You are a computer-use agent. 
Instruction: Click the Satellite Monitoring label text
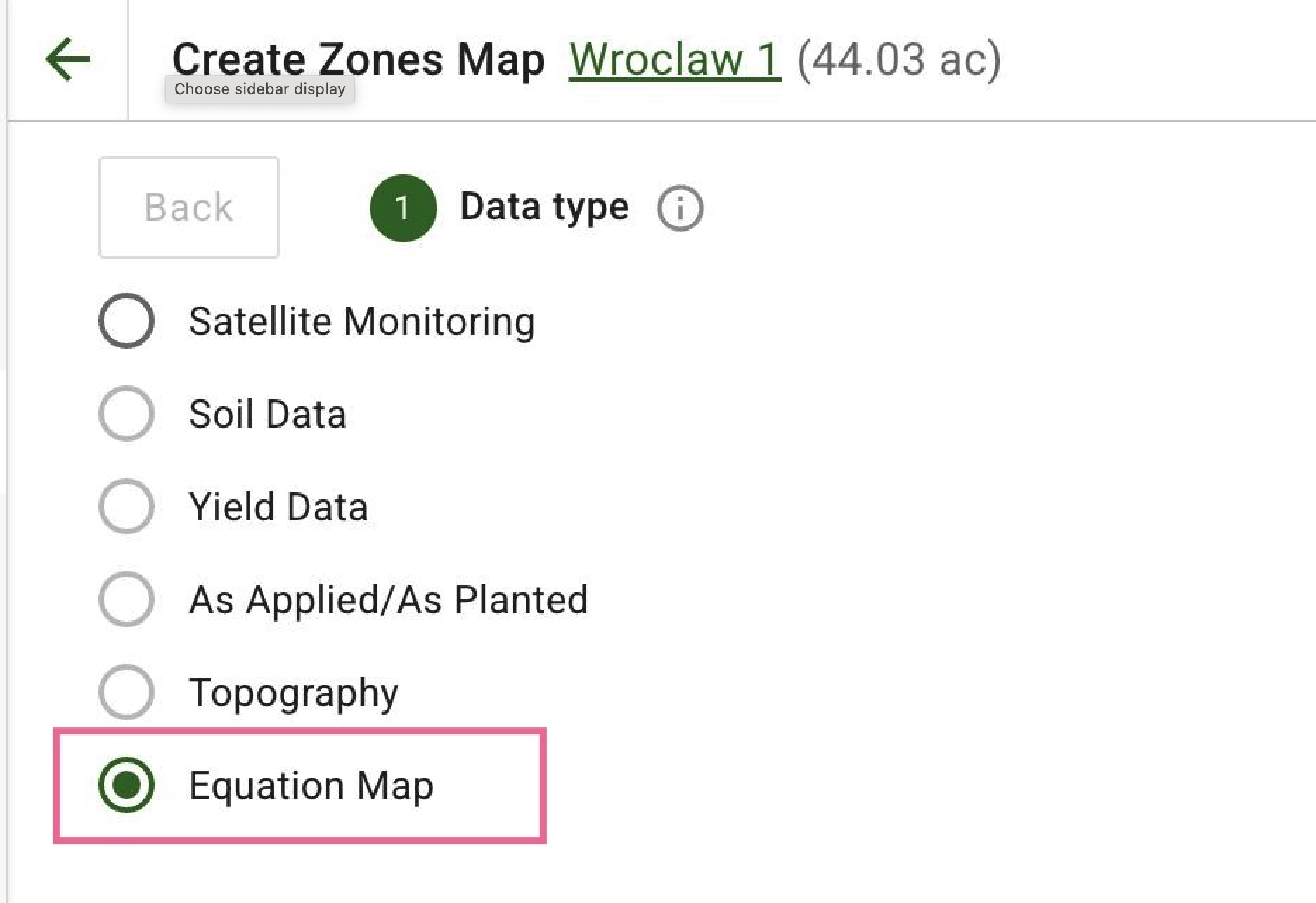pos(361,321)
